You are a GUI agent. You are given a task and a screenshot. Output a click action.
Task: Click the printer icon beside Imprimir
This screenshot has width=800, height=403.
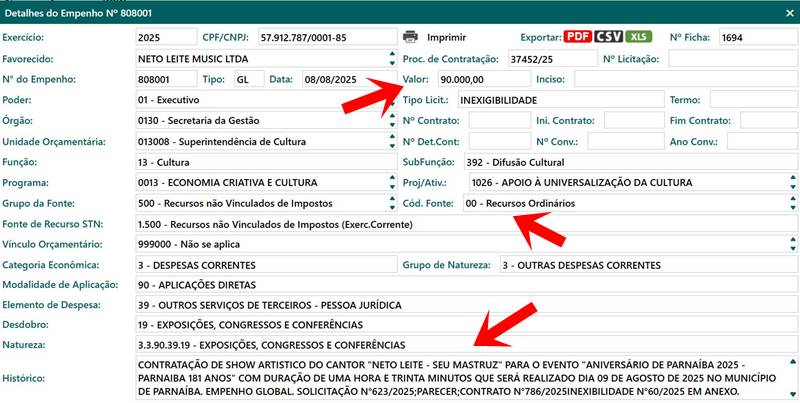pyautogui.click(x=410, y=37)
